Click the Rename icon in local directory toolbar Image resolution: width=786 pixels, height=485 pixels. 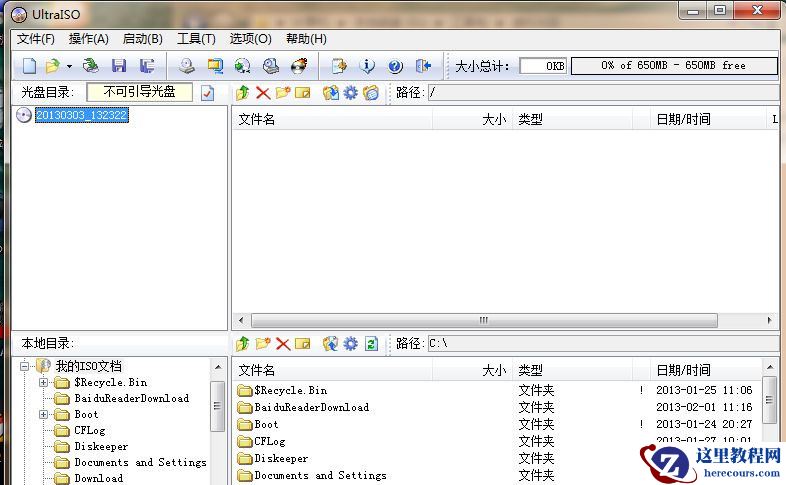pyautogui.click(x=303, y=344)
